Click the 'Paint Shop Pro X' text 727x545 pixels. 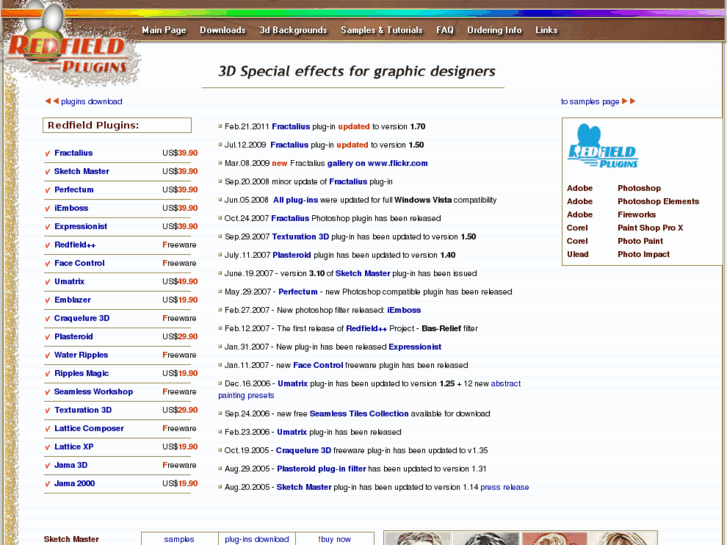[x=650, y=228]
